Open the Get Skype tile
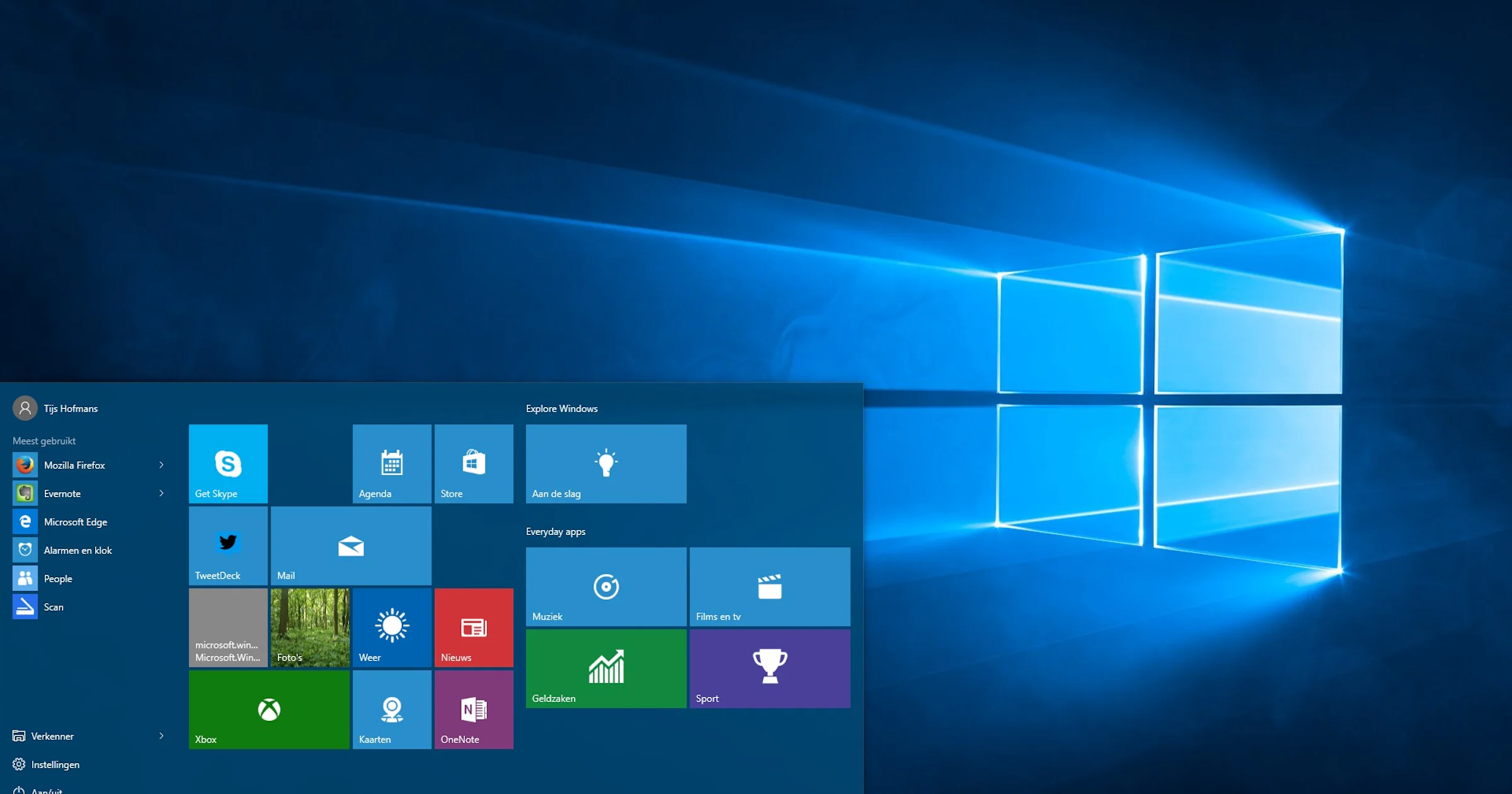 [228, 463]
